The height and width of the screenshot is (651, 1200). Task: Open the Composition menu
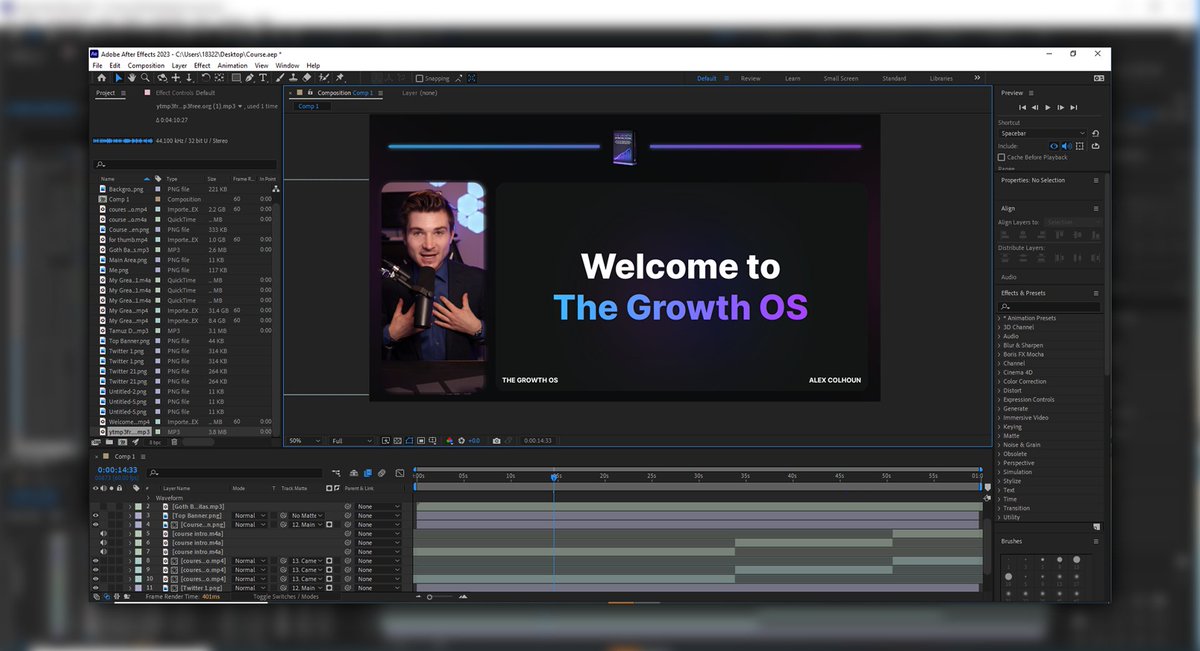pyautogui.click(x=146, y=65)
